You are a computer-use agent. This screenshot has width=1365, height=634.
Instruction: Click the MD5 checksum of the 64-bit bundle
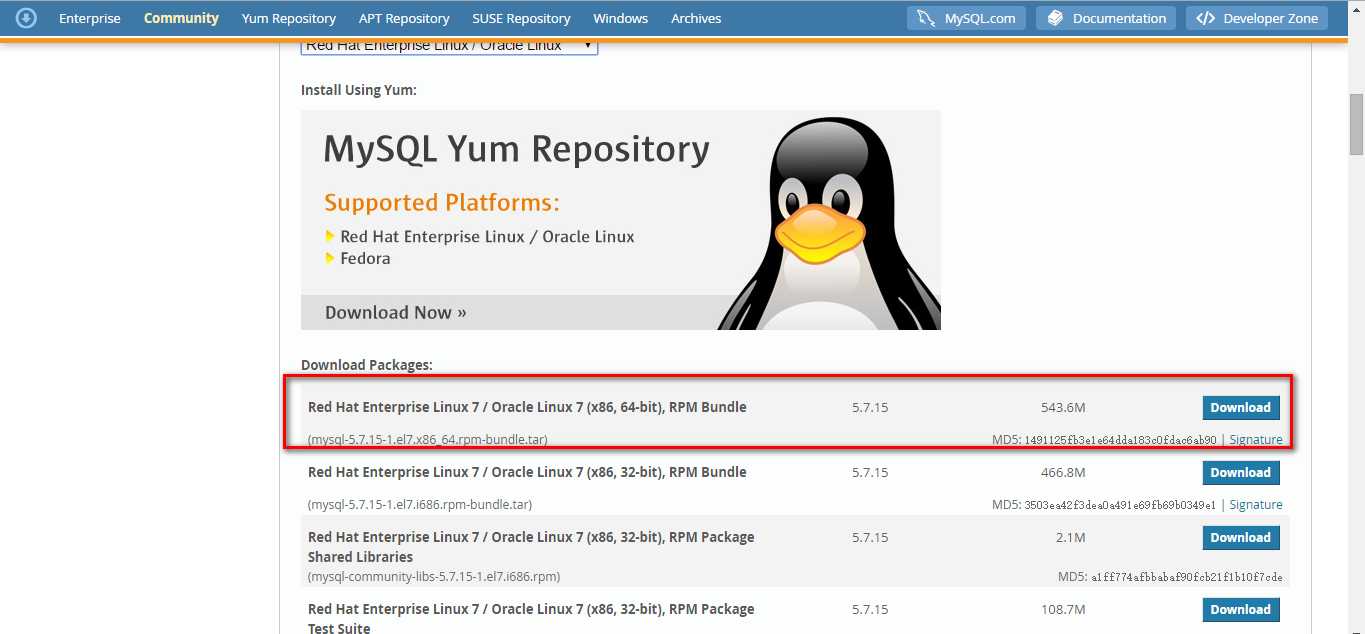1120,440
